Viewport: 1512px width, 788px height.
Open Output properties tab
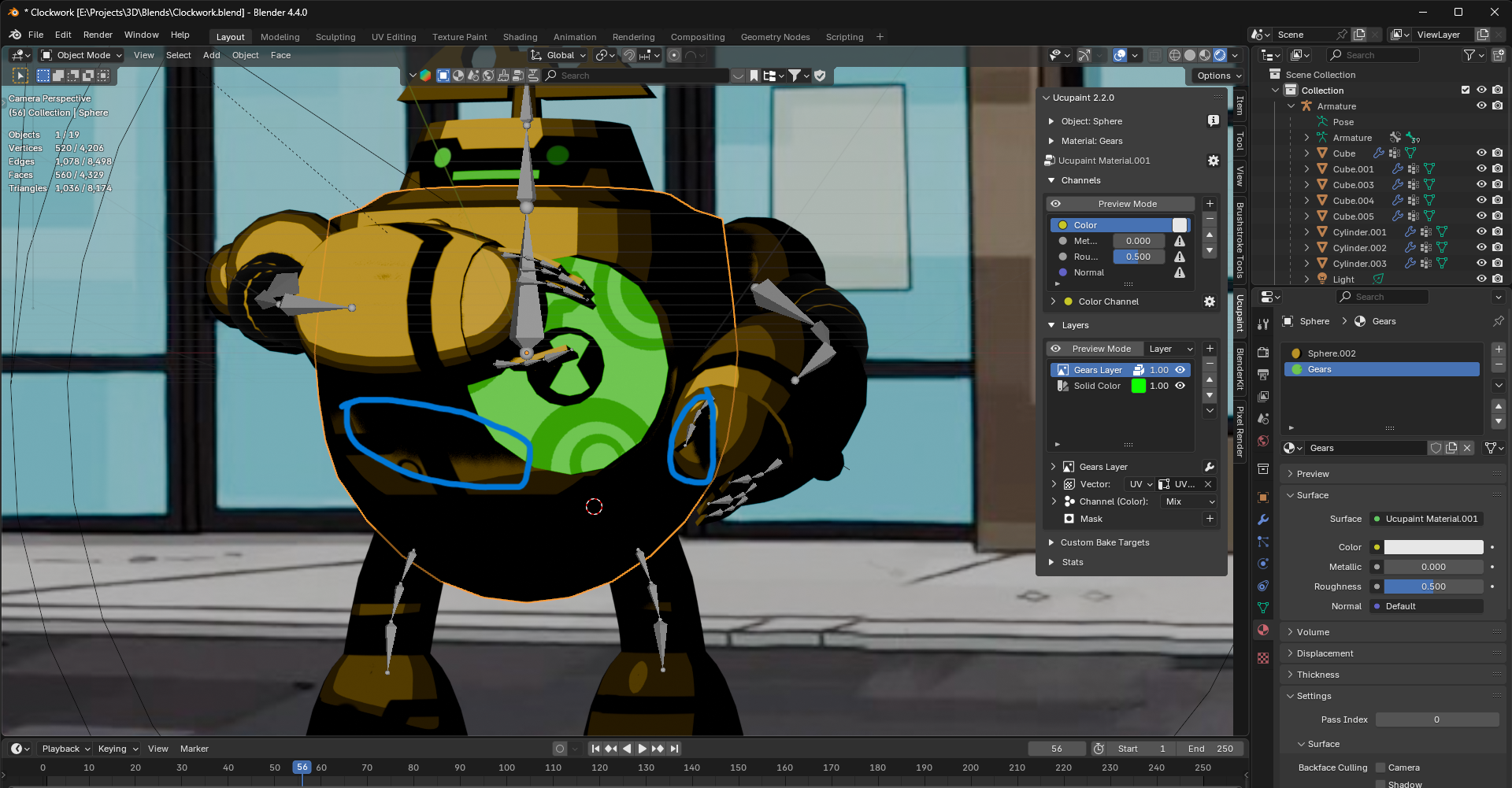(1263, 375)
